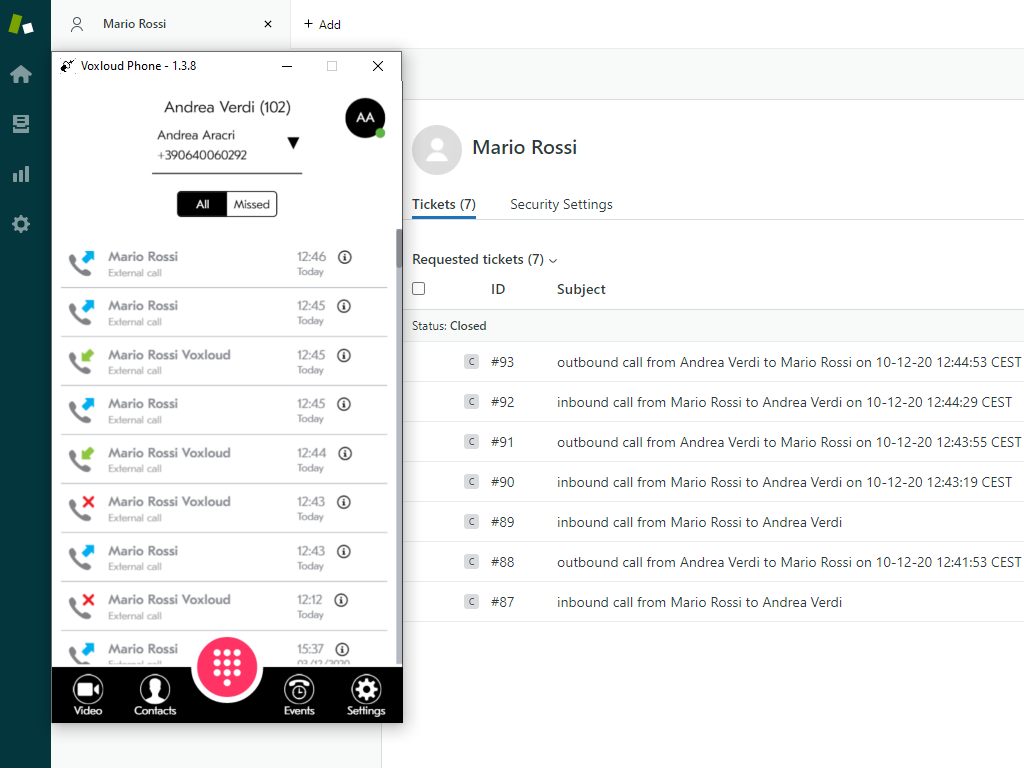
Task: Open the Admin gear icon in sidebar
Action: [21, 224]
